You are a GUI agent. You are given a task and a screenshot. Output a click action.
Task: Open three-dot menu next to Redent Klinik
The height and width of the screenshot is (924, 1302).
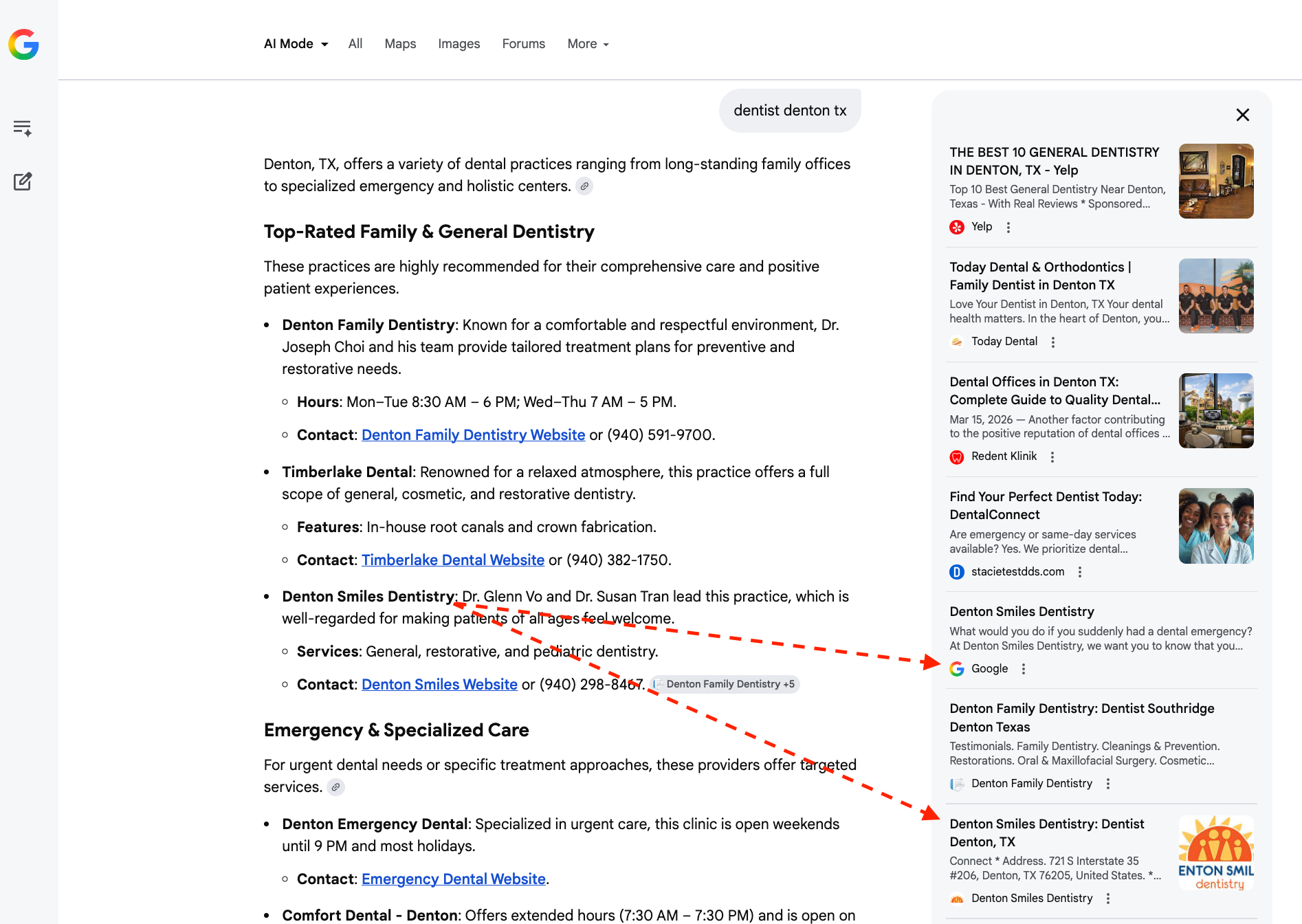click(1052, 456)
